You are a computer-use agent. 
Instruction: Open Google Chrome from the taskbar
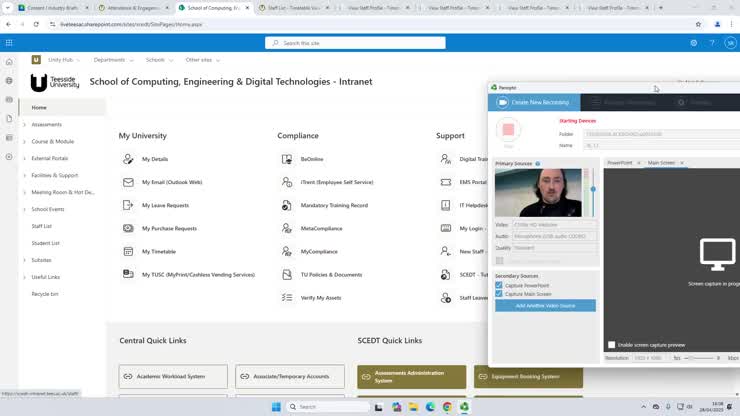pyautogui.click(x=447, y=407)
